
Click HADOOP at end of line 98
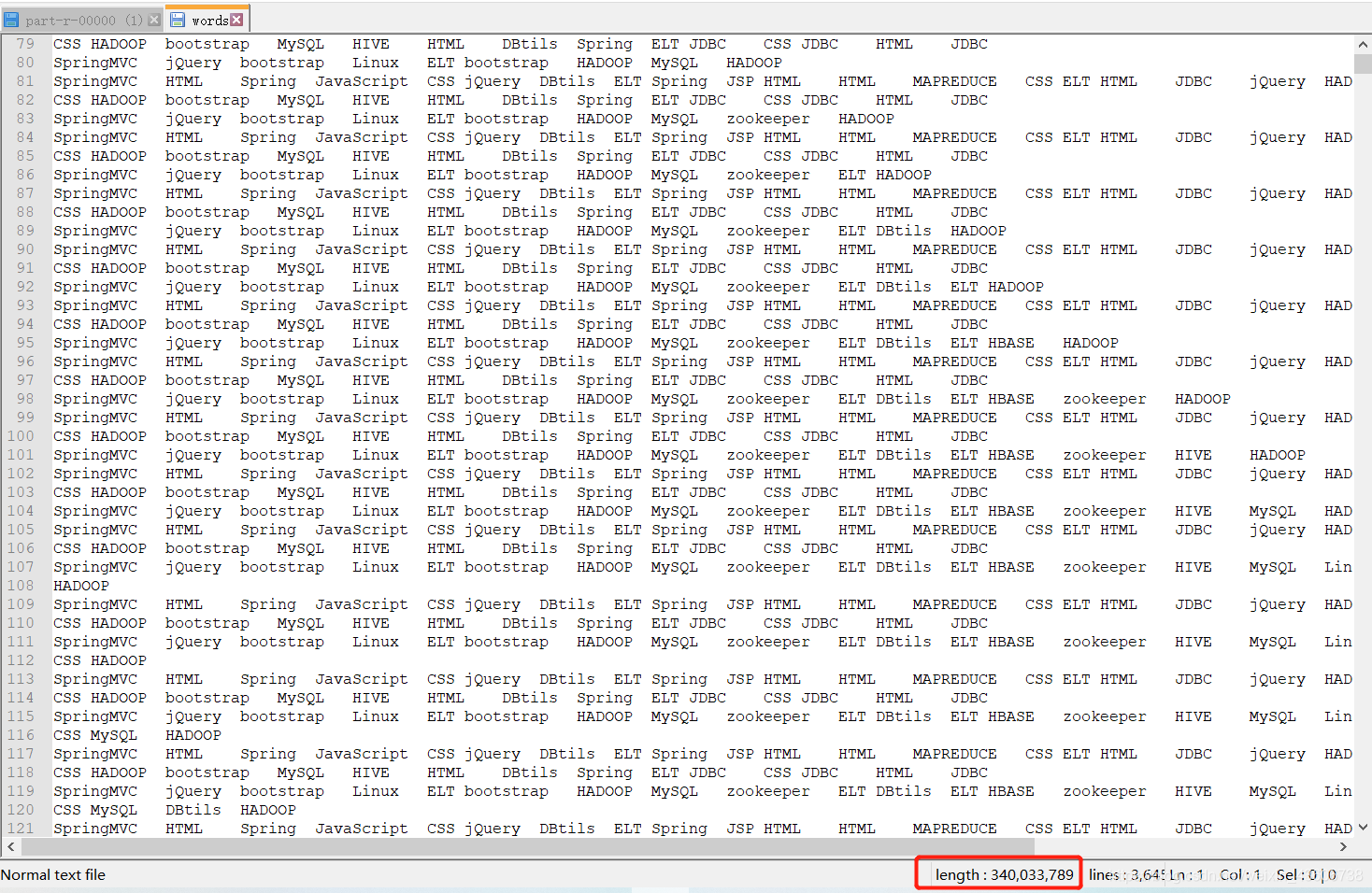click(x=1203, y=399)
